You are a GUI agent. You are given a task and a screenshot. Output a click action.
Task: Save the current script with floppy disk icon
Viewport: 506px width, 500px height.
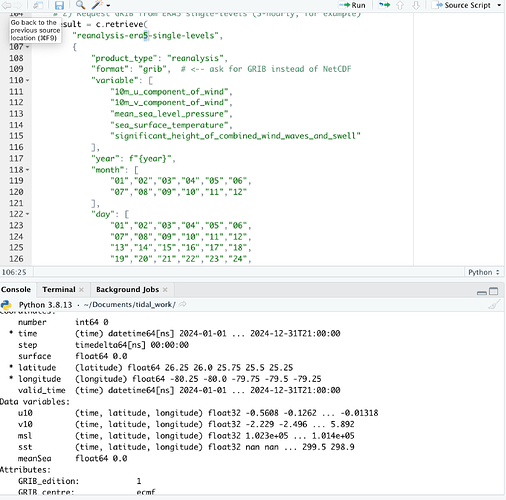click(x=59, y=5)
